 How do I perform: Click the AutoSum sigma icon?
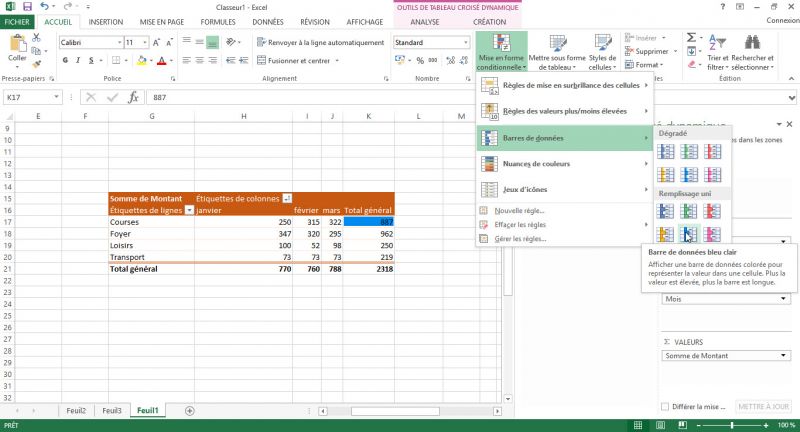tap(691, 37)
